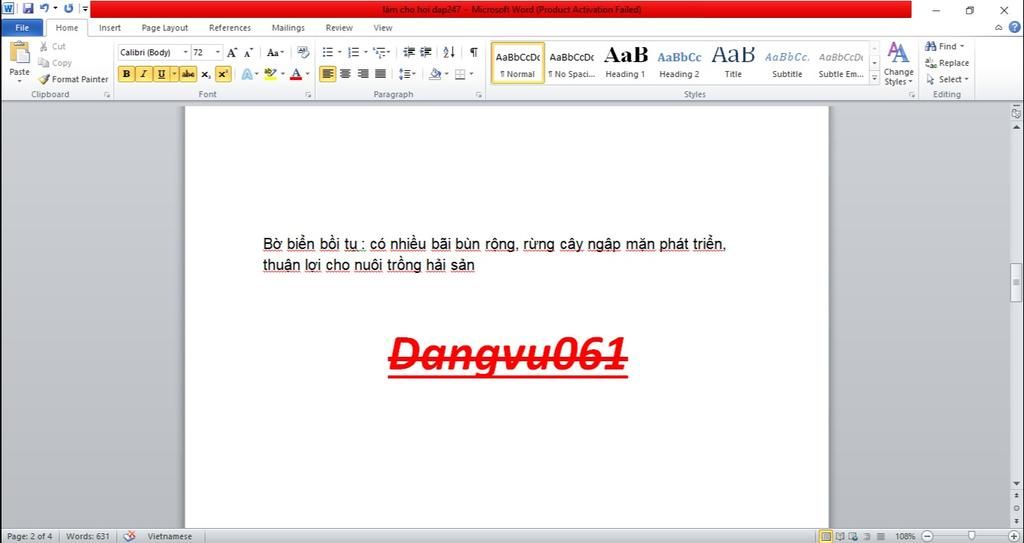Click the zoom slider handle

pos(972,536)
